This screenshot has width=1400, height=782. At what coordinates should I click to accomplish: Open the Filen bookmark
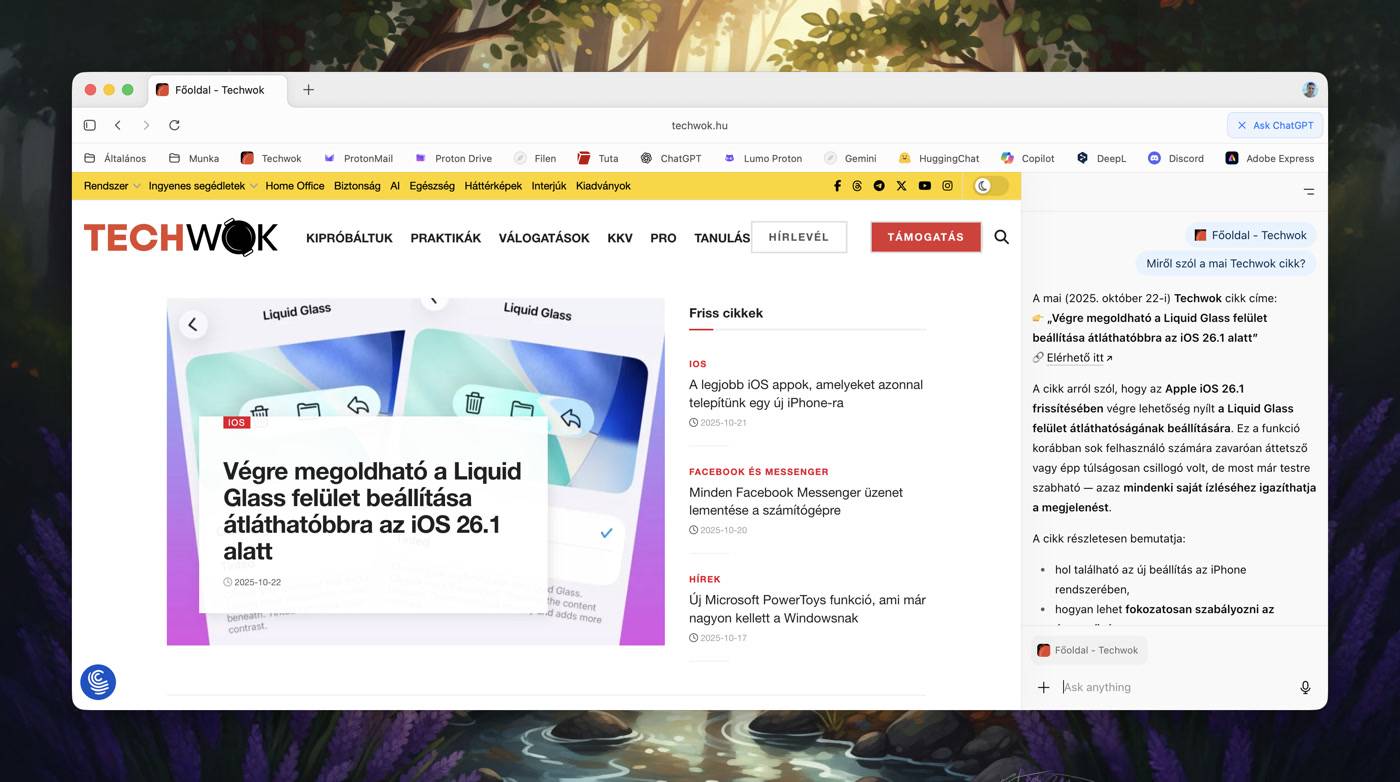535,158
